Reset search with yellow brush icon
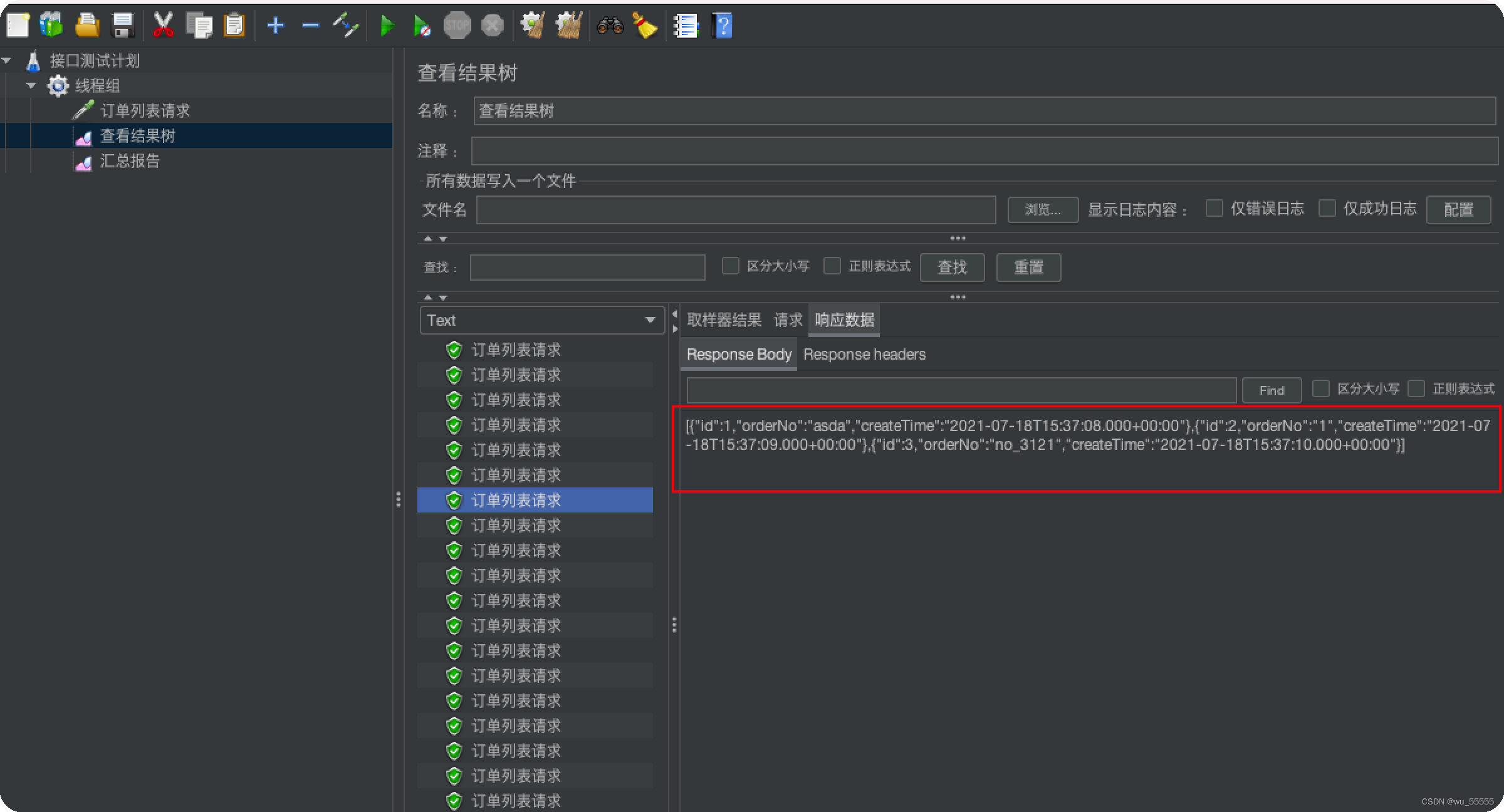1504x812 pixels. coord(645,26)
